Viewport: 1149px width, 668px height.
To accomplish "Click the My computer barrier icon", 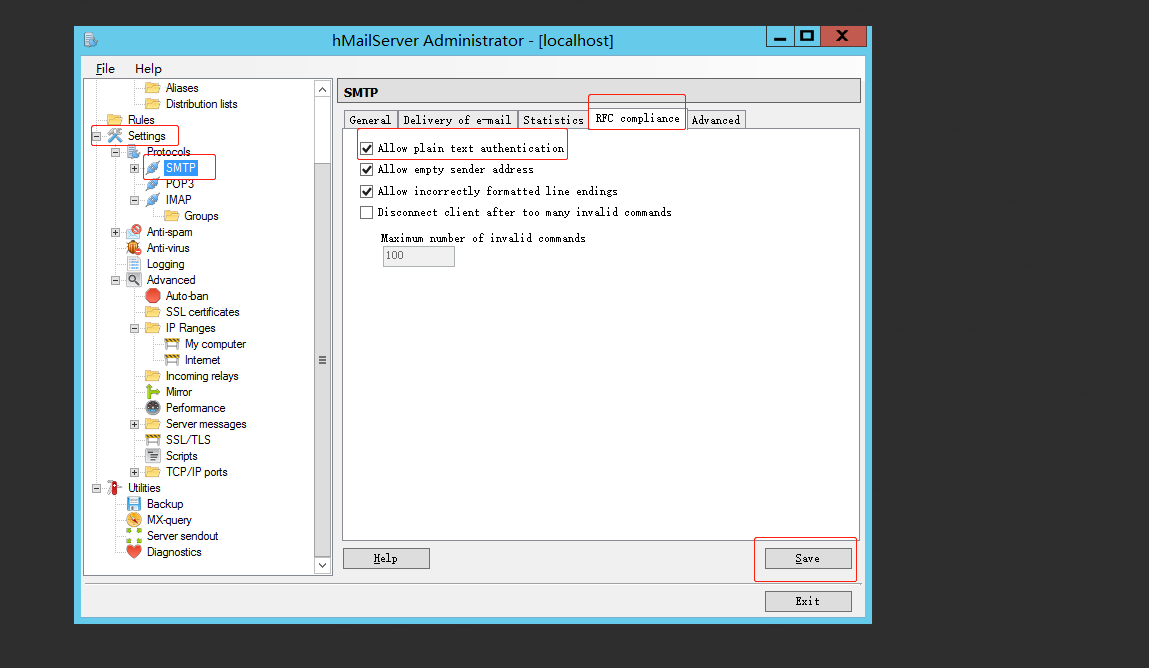I will [171, 344].
